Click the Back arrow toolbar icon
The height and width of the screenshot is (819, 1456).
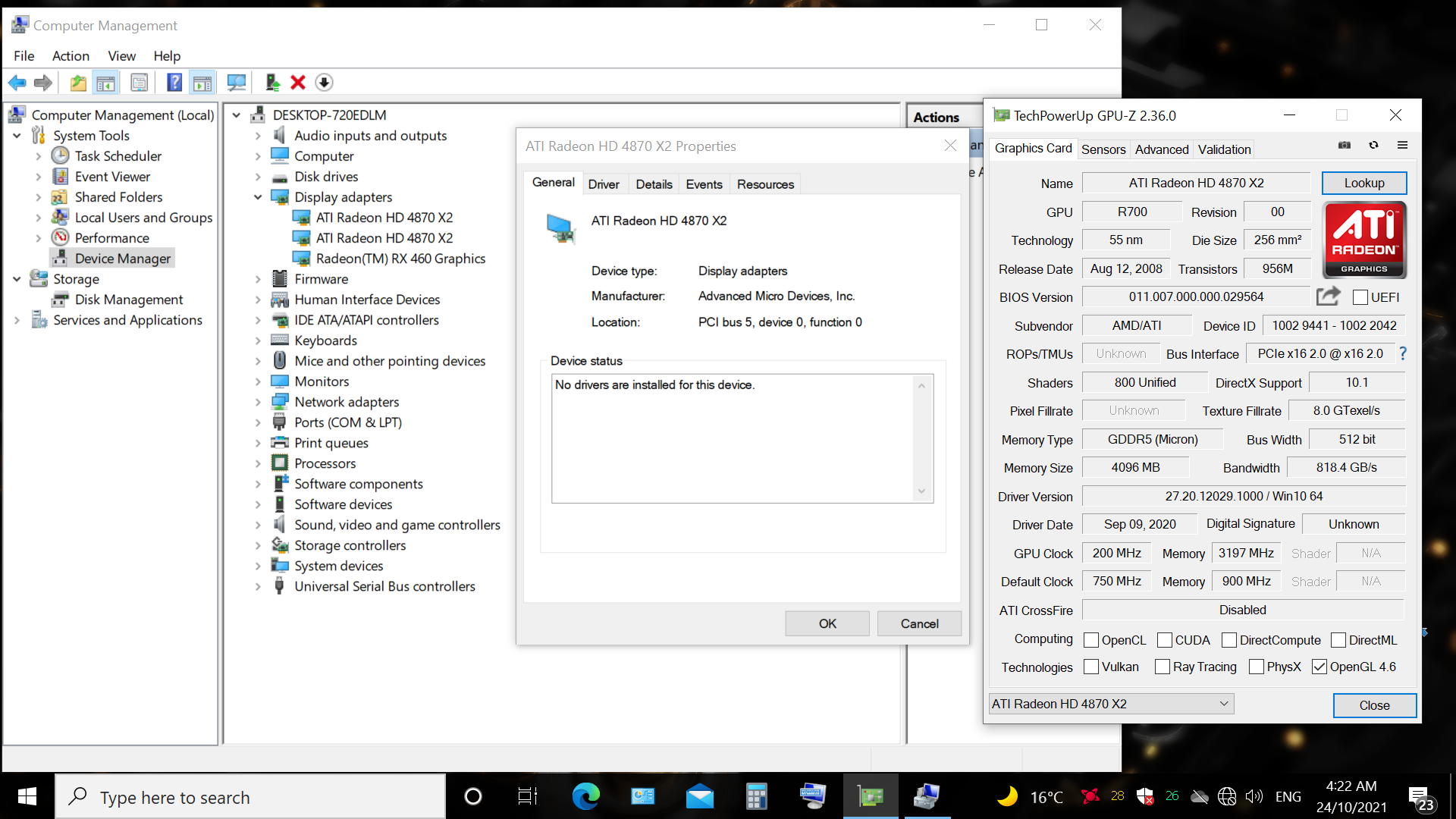pyautogui.click(x=17, y=83)
